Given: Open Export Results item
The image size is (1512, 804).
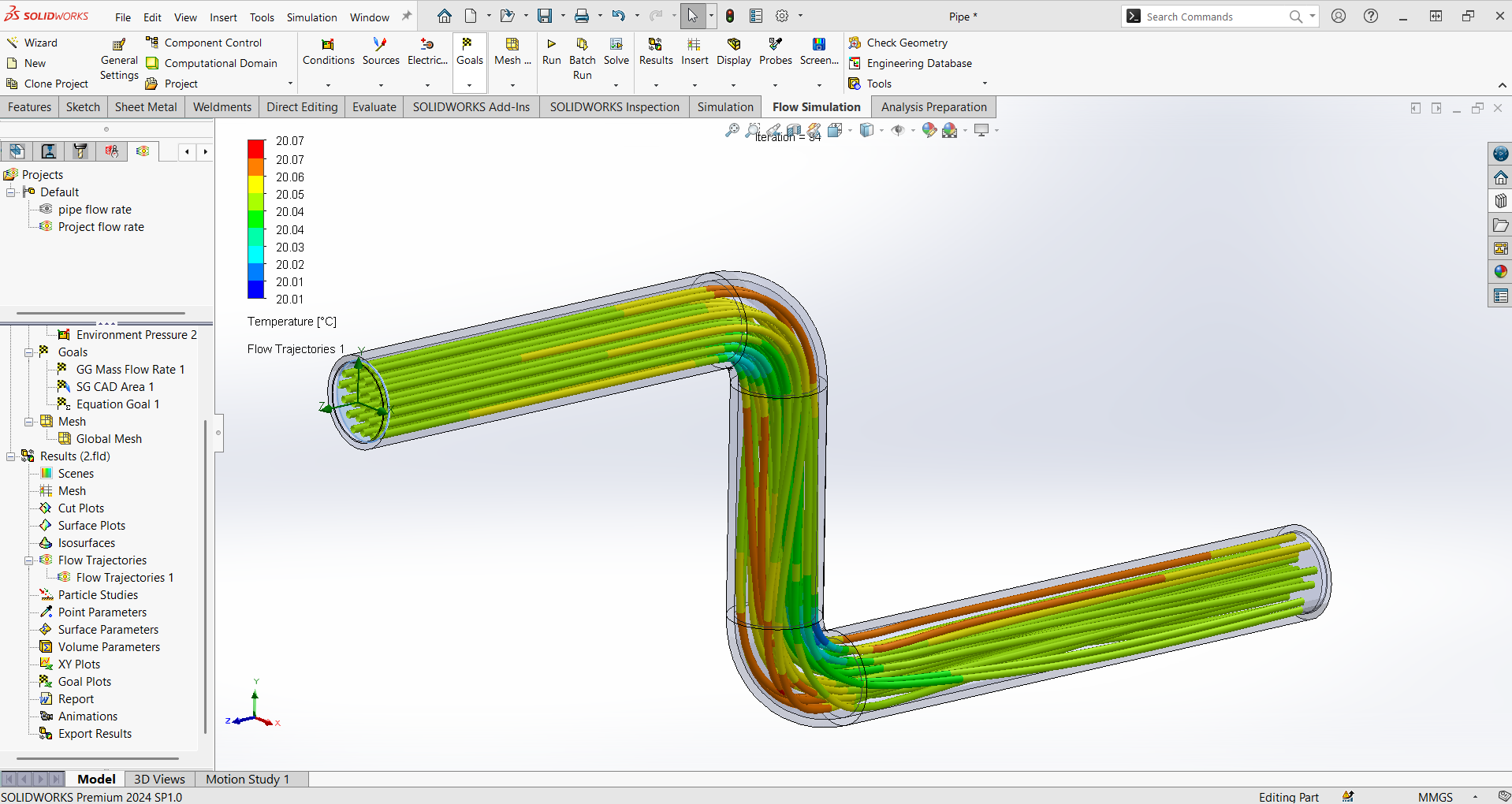Looking at the screenshot, I should pos(95,734).
